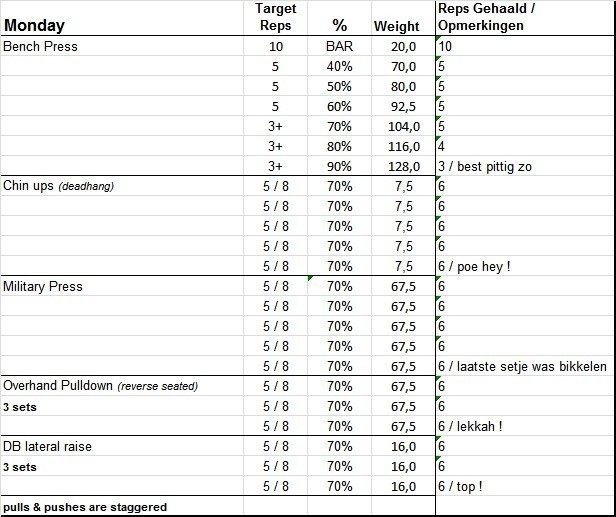Click the BAR percentage cell
The image size is (616, 517).
[x=339, y=46]
